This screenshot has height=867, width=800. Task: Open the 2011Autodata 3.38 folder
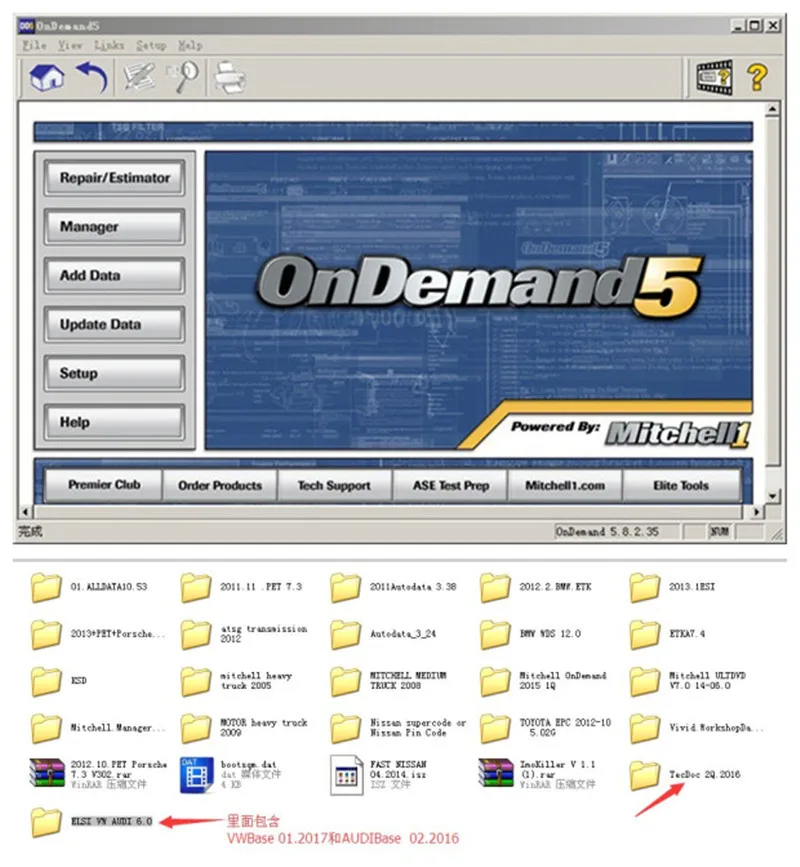393,587
